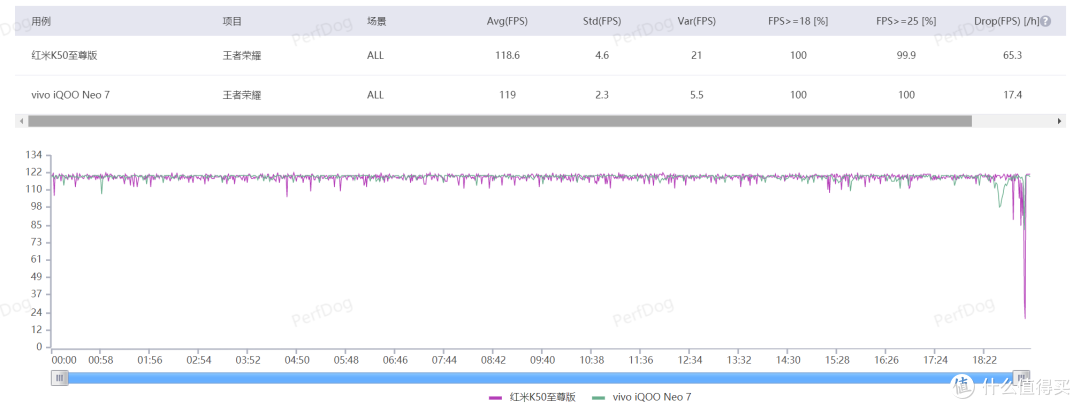Click the Std(FPS) column header

[602, 21]
